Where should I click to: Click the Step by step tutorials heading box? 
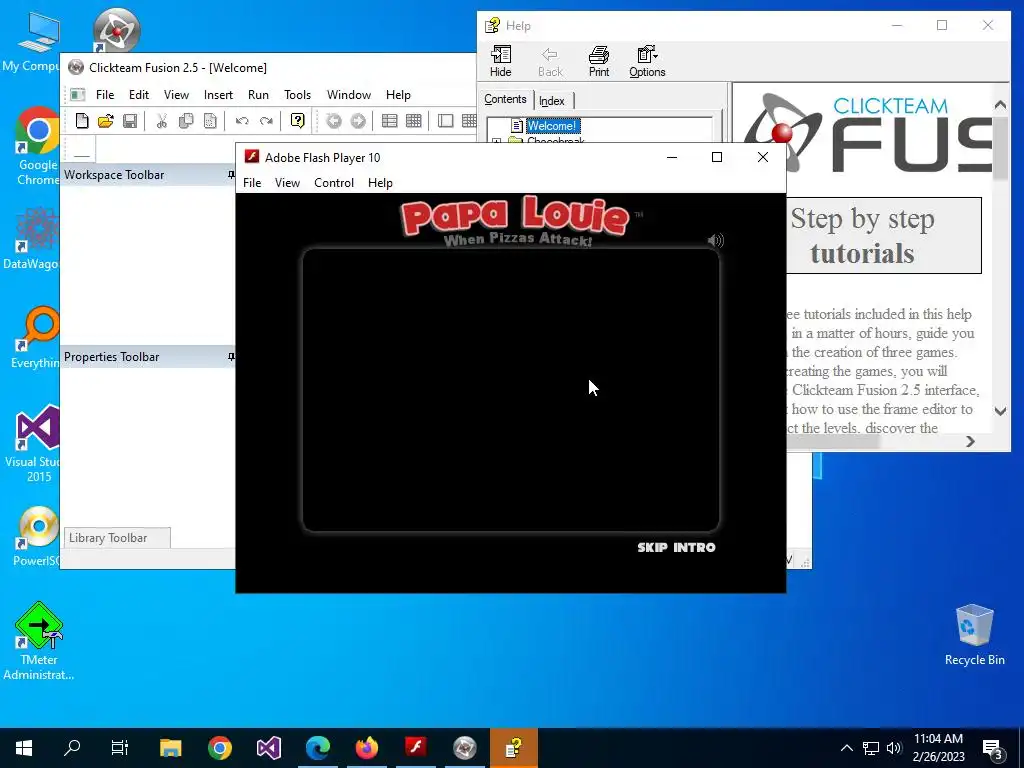click(884, 235)
